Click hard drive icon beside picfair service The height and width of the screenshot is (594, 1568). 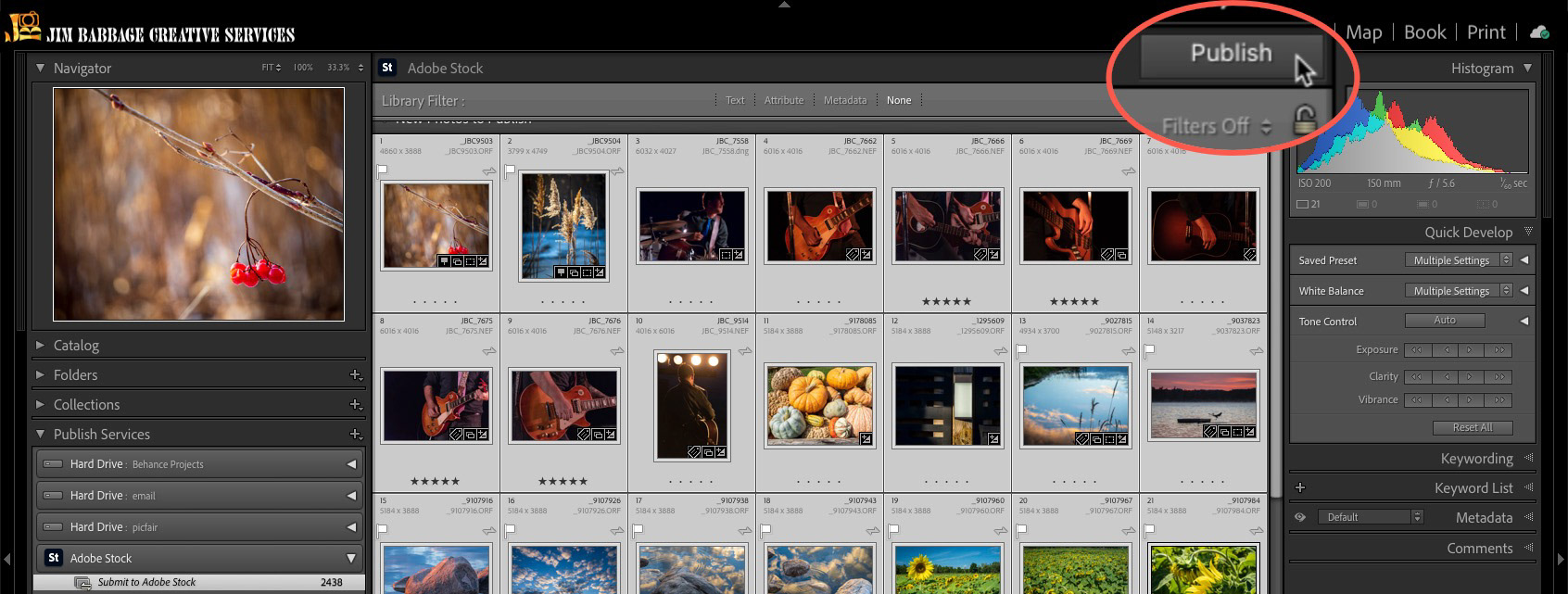coord(53,527)
